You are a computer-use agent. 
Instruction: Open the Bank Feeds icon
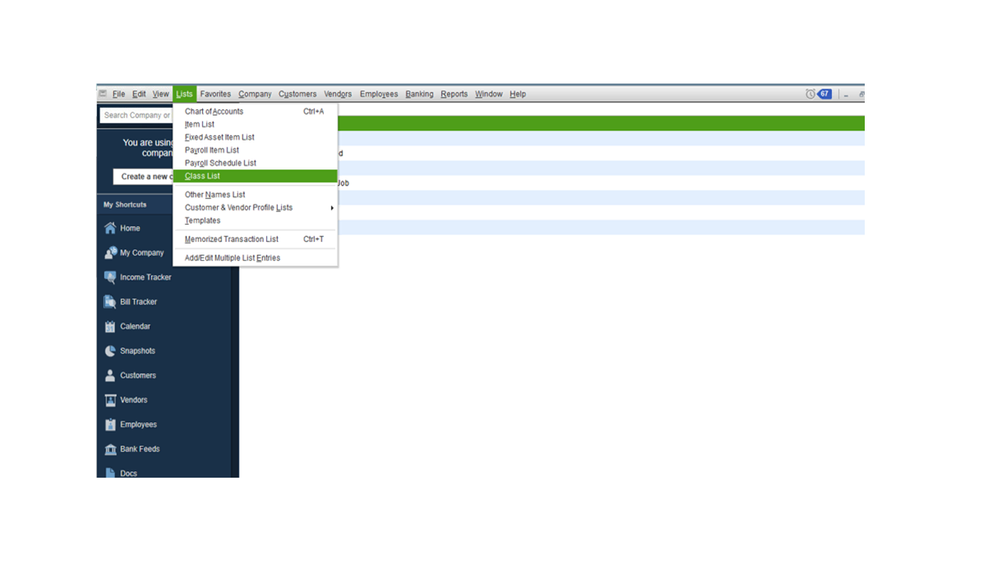(110, 449)
